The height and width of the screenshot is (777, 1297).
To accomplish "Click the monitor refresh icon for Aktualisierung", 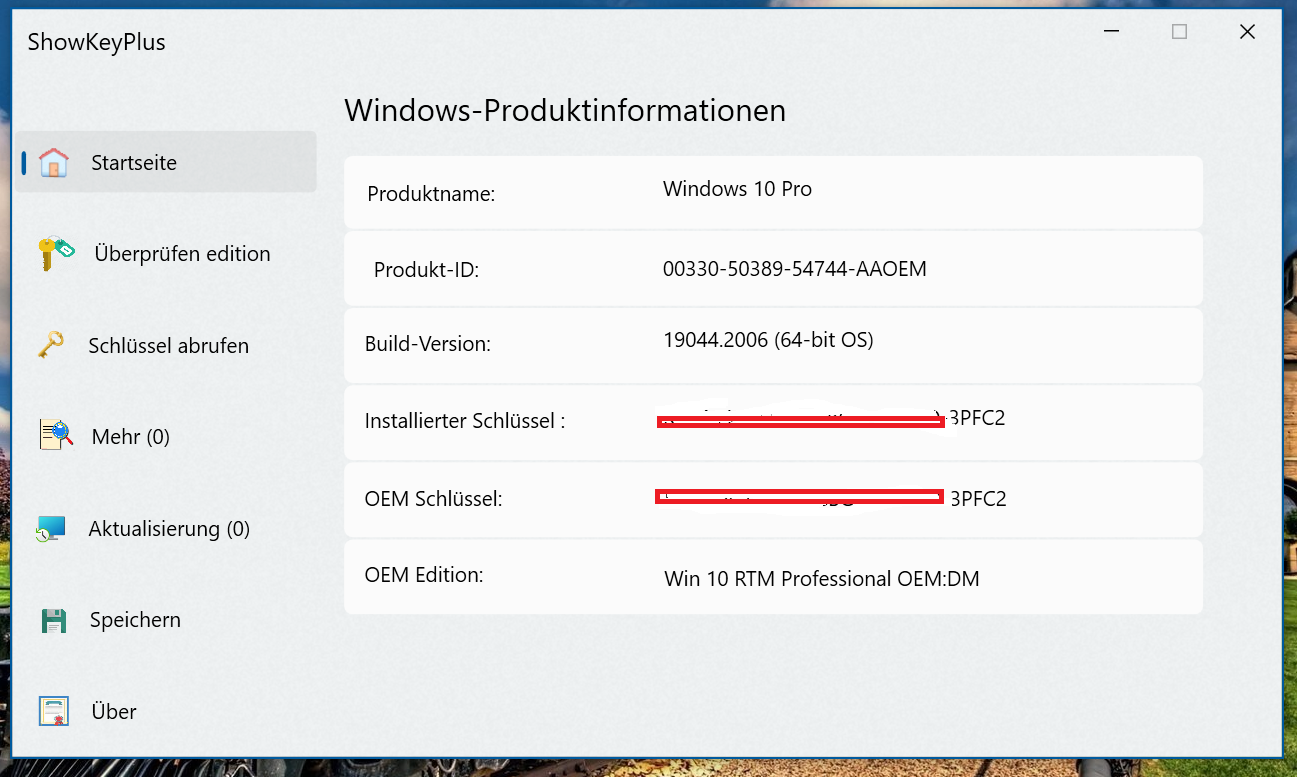I will (x=51, y=529).
